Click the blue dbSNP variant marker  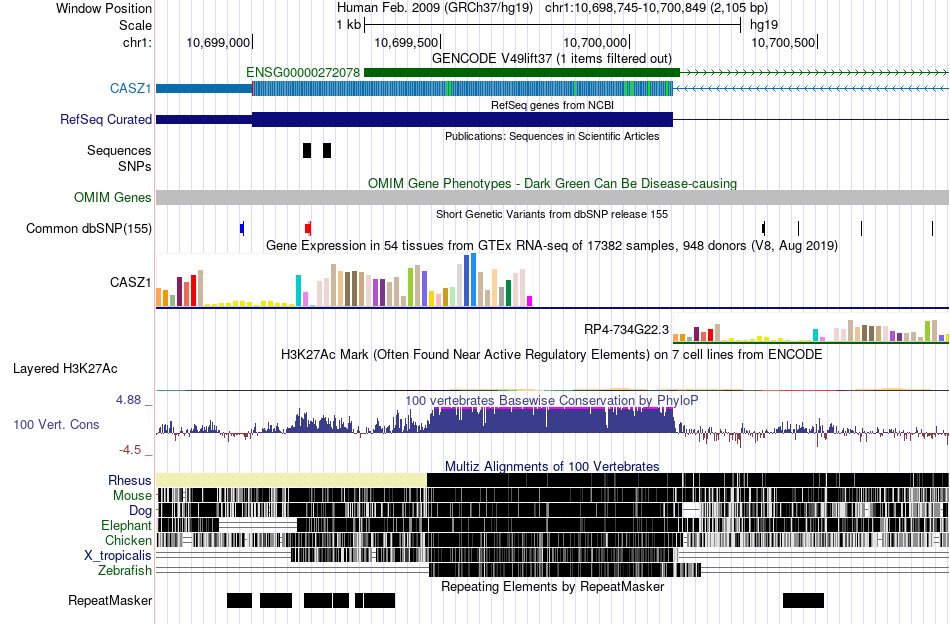pos(242,228)
